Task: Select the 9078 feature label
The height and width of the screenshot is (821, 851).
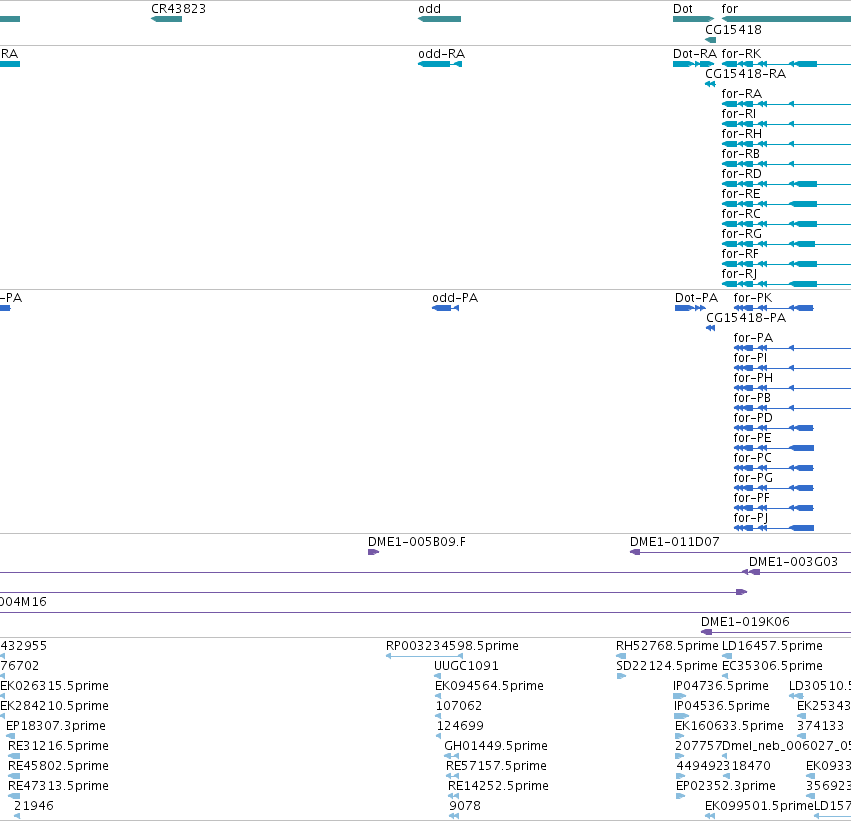Action: [465, 806]
